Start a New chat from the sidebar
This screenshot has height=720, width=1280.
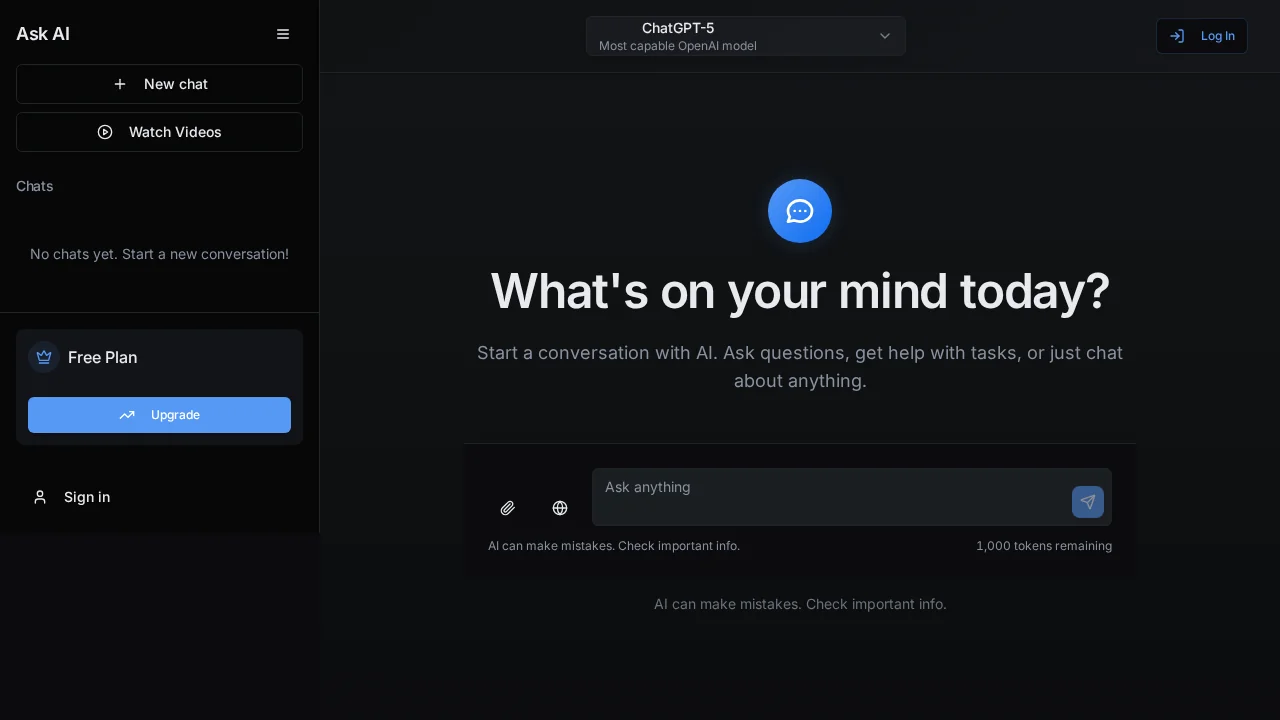point(159,84)
